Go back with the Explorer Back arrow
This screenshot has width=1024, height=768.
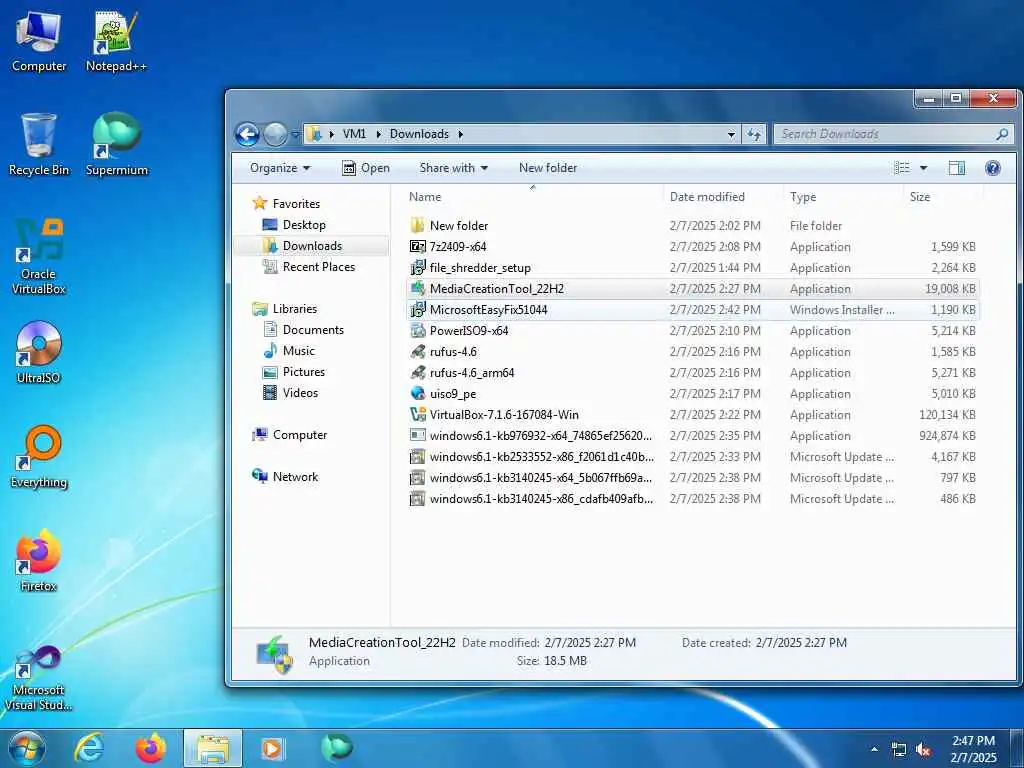coord(248,135)
